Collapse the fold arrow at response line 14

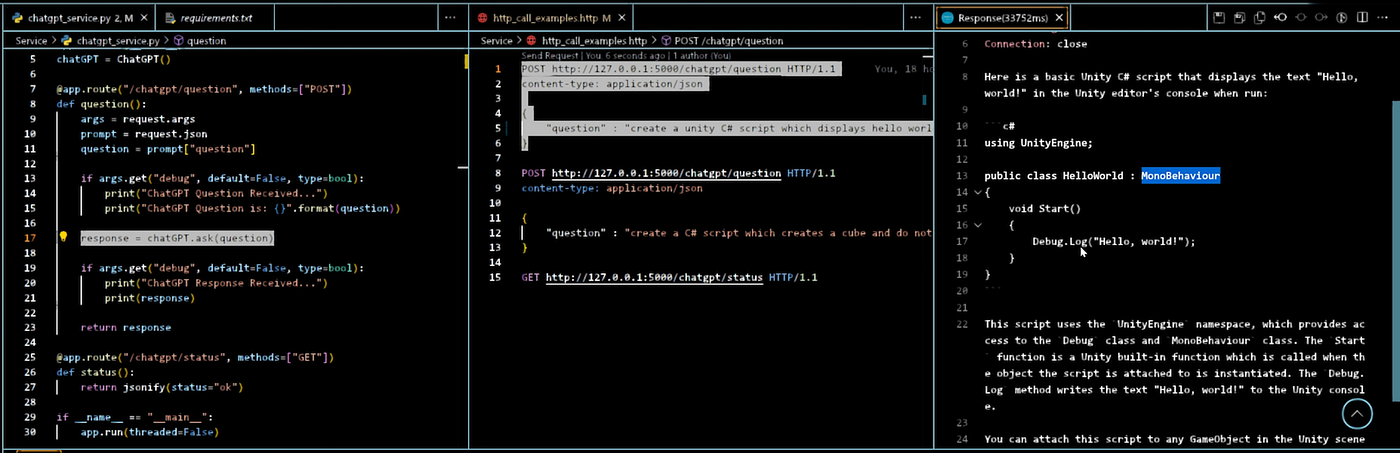coord(977,192)
